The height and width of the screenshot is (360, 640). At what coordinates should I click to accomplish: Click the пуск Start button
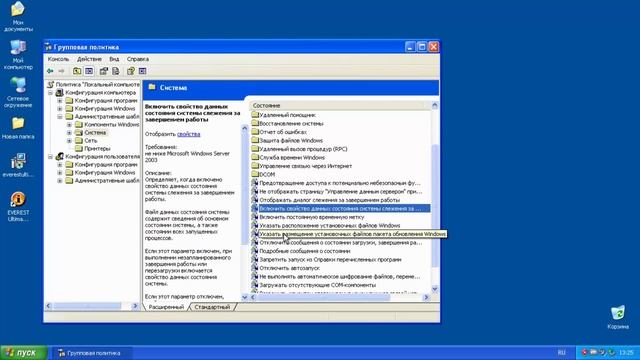coord(24,353)
